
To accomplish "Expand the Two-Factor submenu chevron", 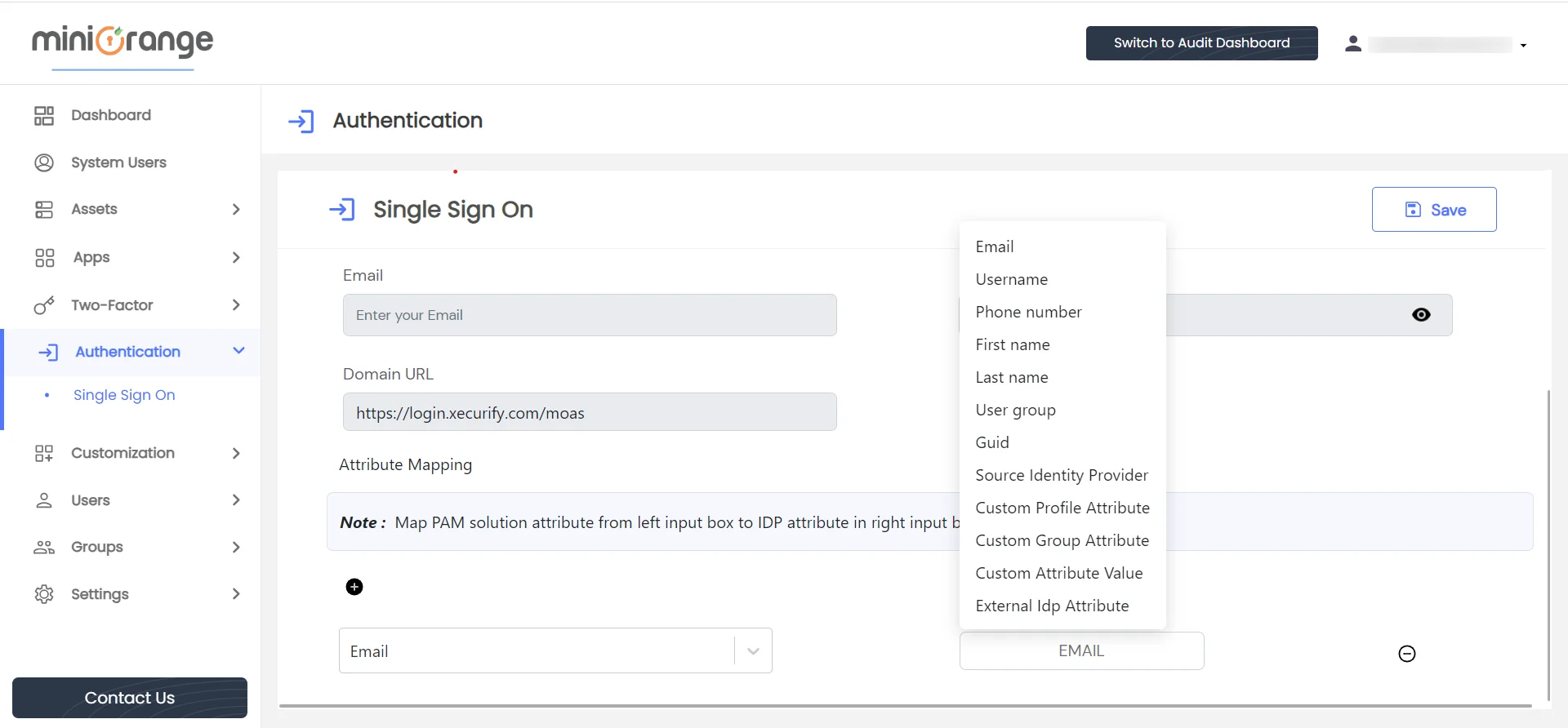I will click(236, 305).
